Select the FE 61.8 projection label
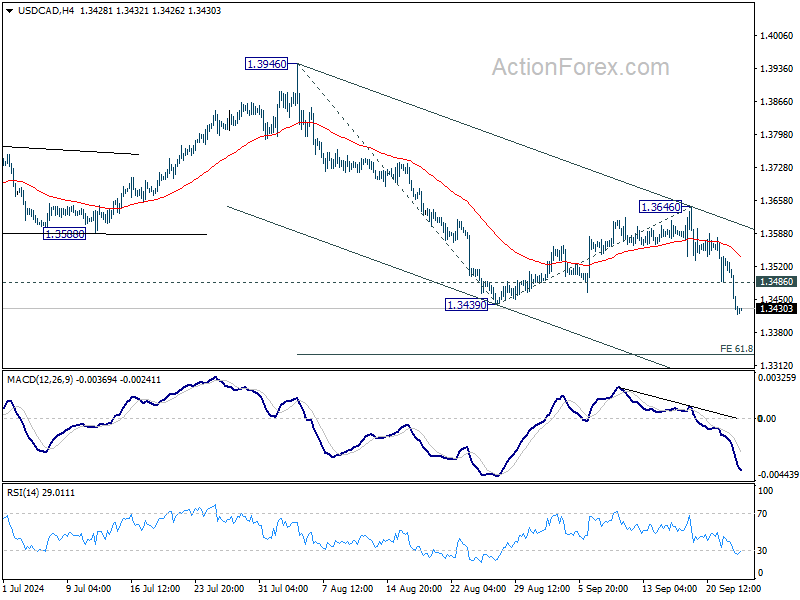 [736, 348]
